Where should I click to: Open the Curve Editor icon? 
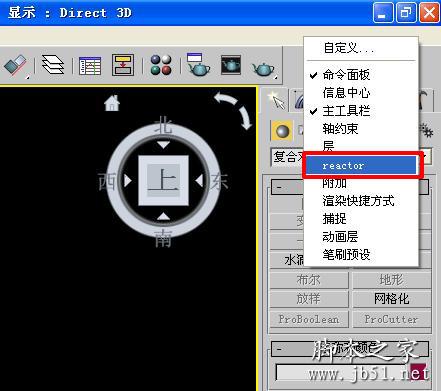(90, 65)
